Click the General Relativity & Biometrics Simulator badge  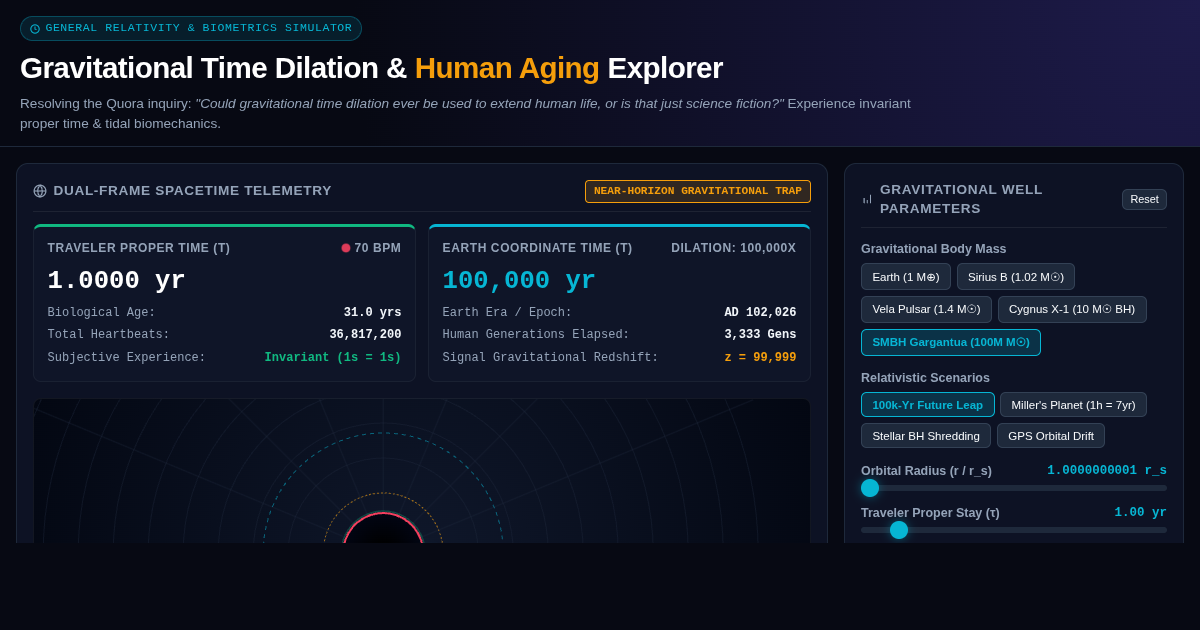click(x=191, y=28)
